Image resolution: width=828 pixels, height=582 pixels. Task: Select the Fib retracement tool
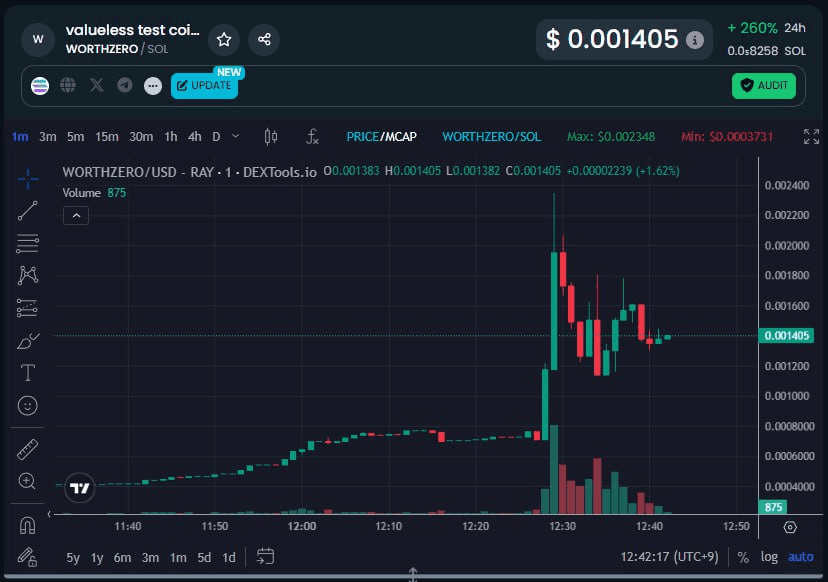pyautogui.click(x=27, y=243)
